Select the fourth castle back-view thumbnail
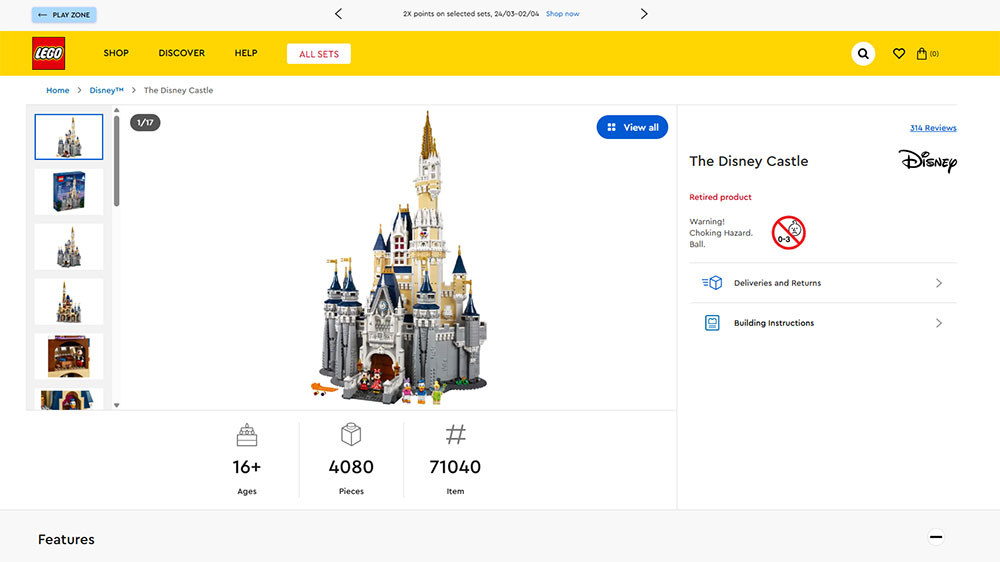The height and width of the screenshot is (562, 1000). (x=69, y=301)
